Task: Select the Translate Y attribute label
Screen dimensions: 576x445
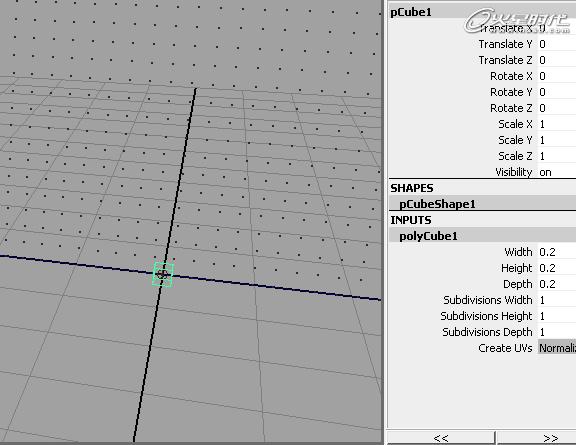Action: point(505,44)
